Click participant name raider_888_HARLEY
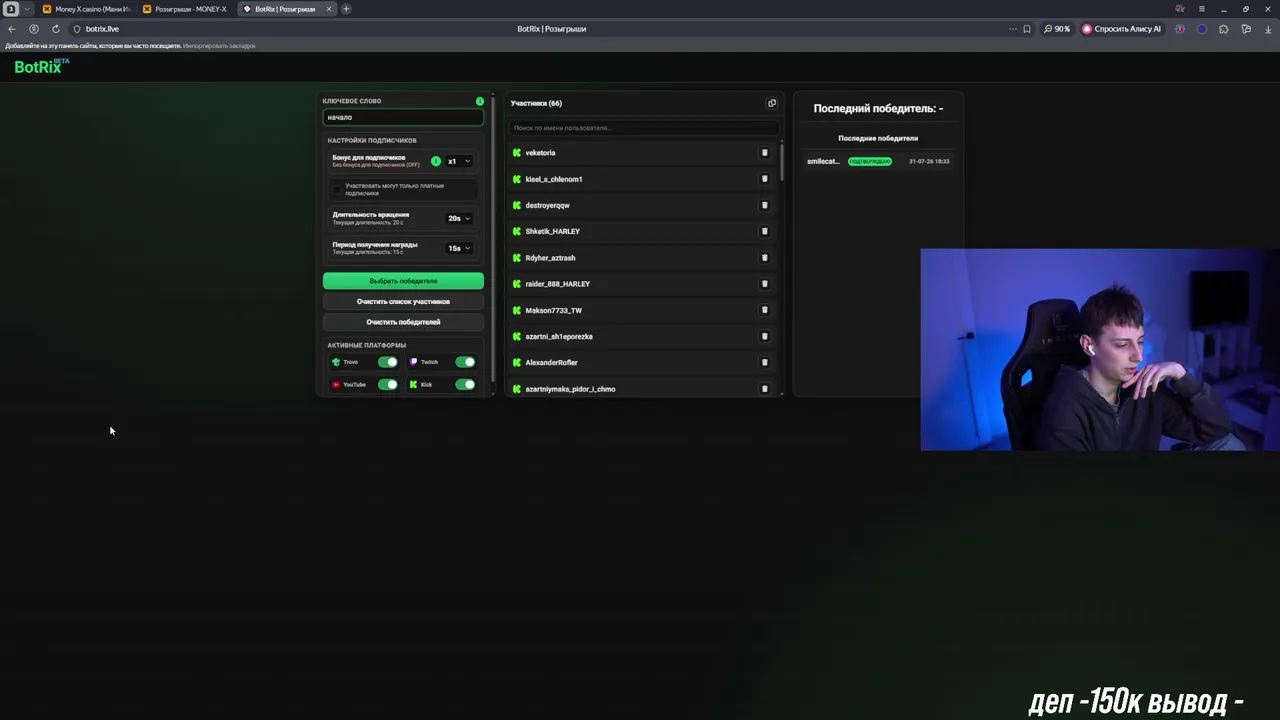The height and width of the screenshot is (720, 1280). point(557,284)
